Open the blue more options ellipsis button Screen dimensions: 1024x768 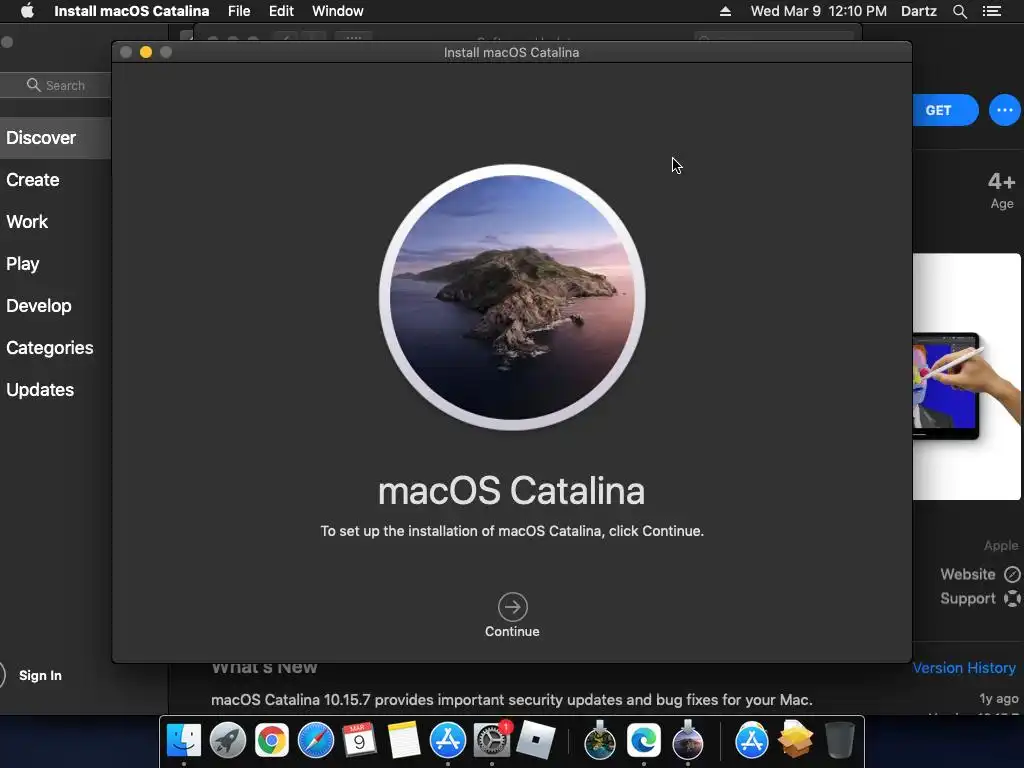point(1004,110)
